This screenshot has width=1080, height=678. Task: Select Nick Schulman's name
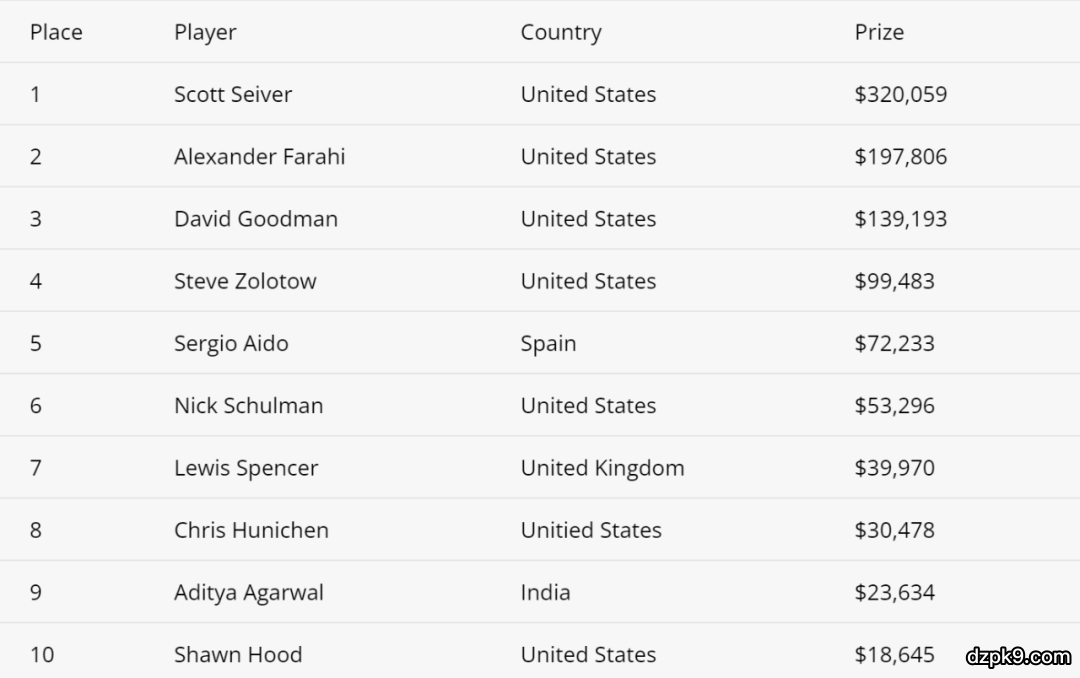(248, 405)
